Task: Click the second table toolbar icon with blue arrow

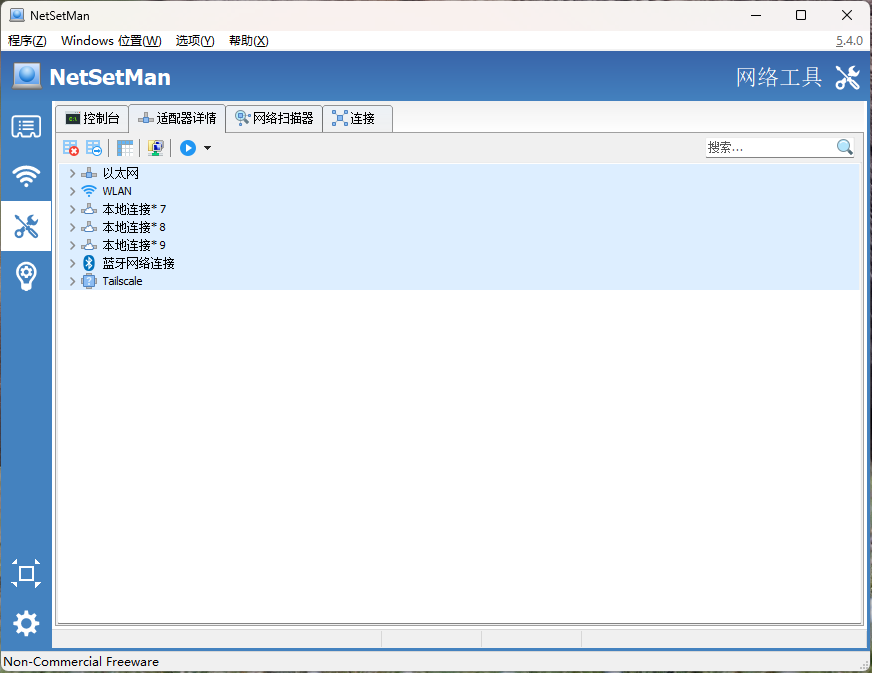Action: [94, 148]
